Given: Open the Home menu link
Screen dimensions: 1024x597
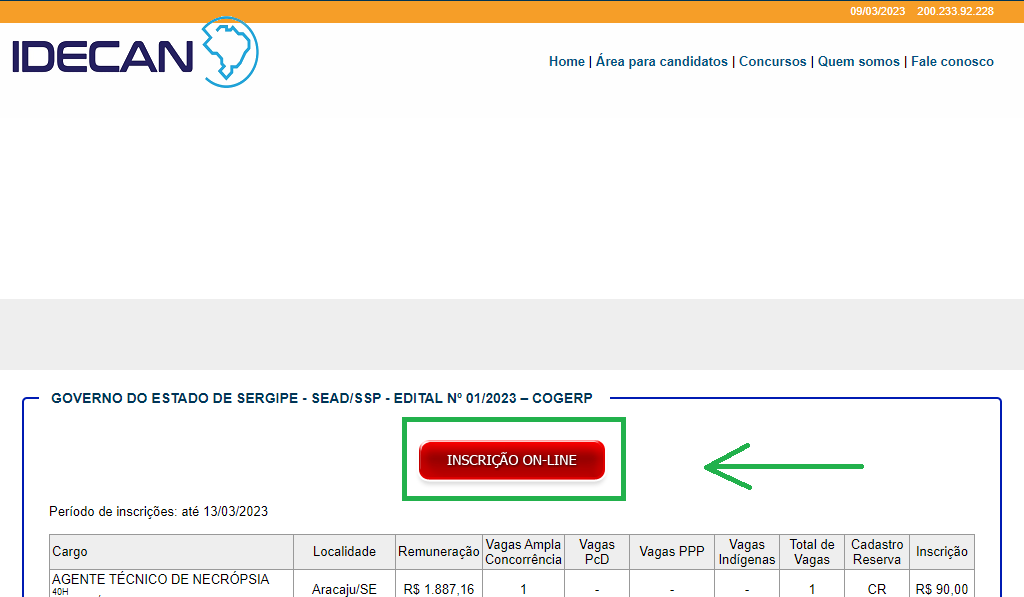Looking at the screenshot, I should point(566,61).
